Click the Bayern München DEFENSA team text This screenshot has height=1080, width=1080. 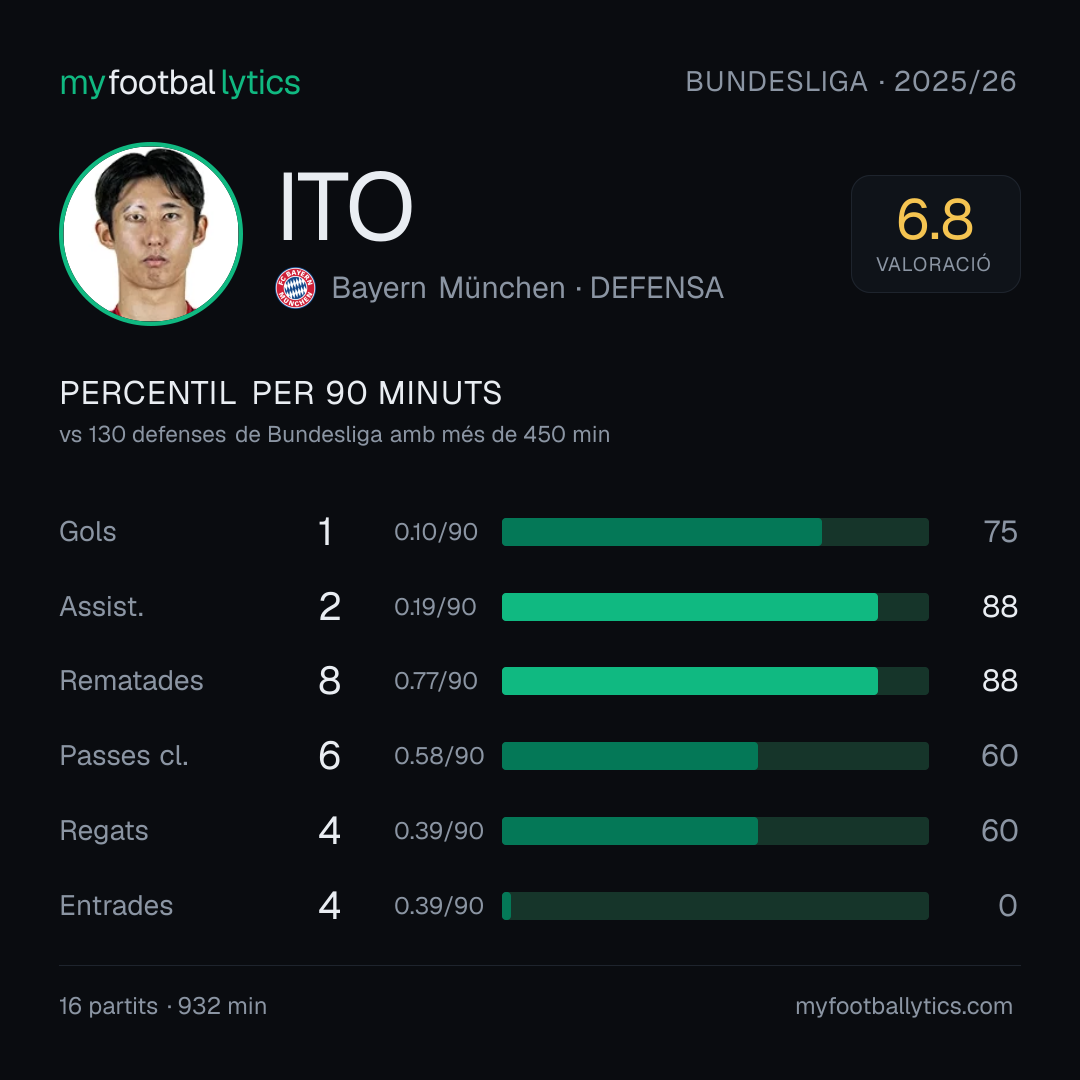[x=528, y=288]
